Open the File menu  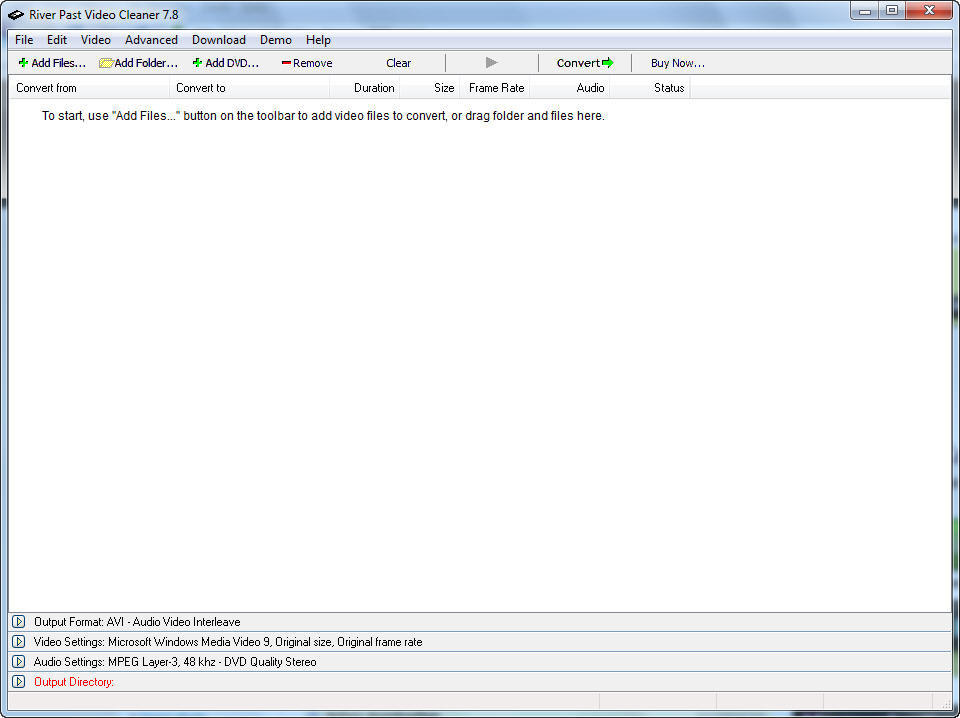(x=24, y=40)
